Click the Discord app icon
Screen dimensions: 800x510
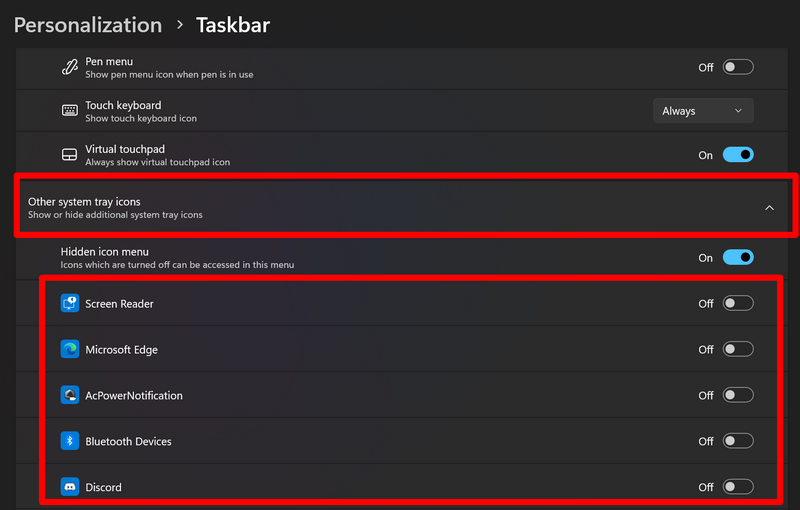69,487
